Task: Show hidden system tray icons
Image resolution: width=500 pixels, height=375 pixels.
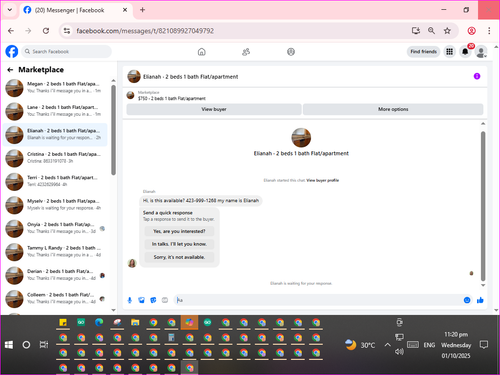Action: coord(387,345)
